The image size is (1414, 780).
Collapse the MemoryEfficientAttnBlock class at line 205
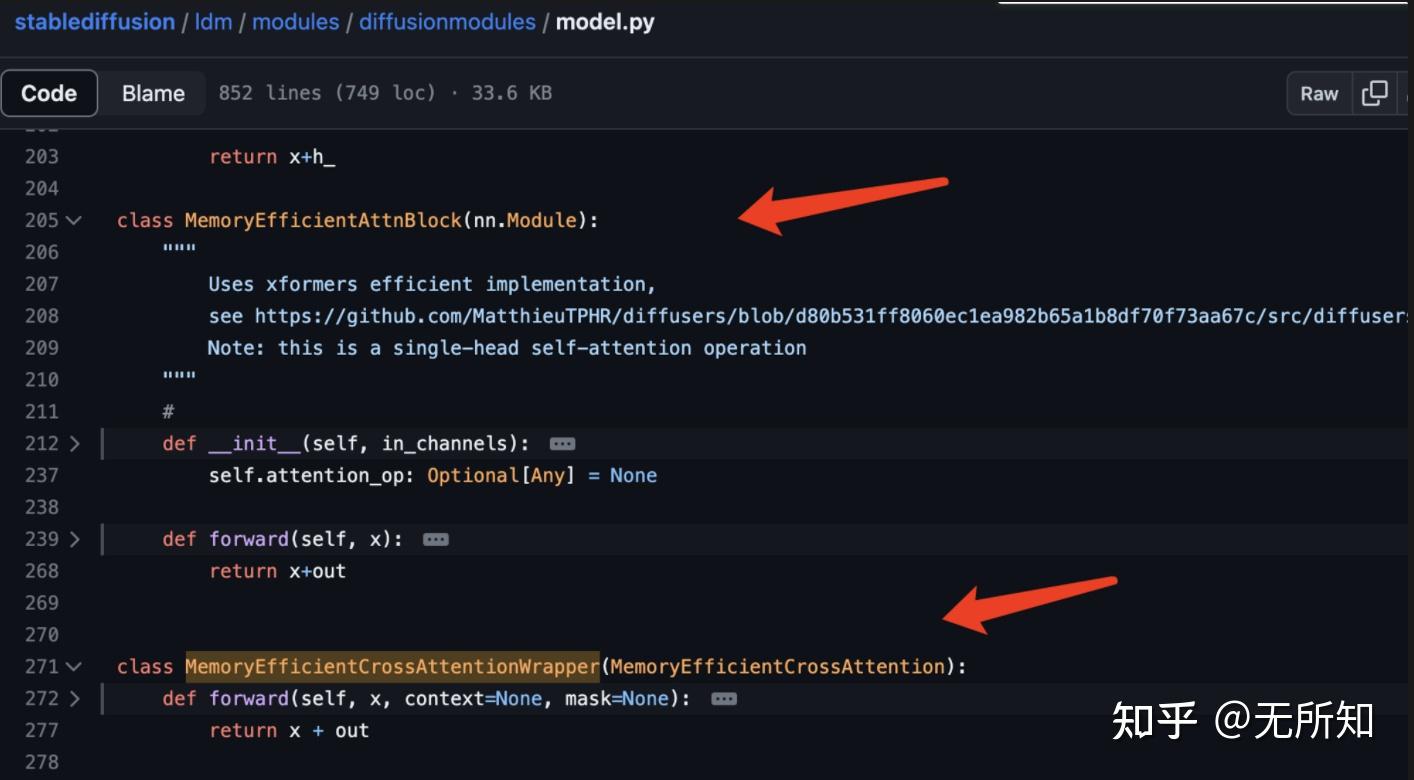[74, 220]
